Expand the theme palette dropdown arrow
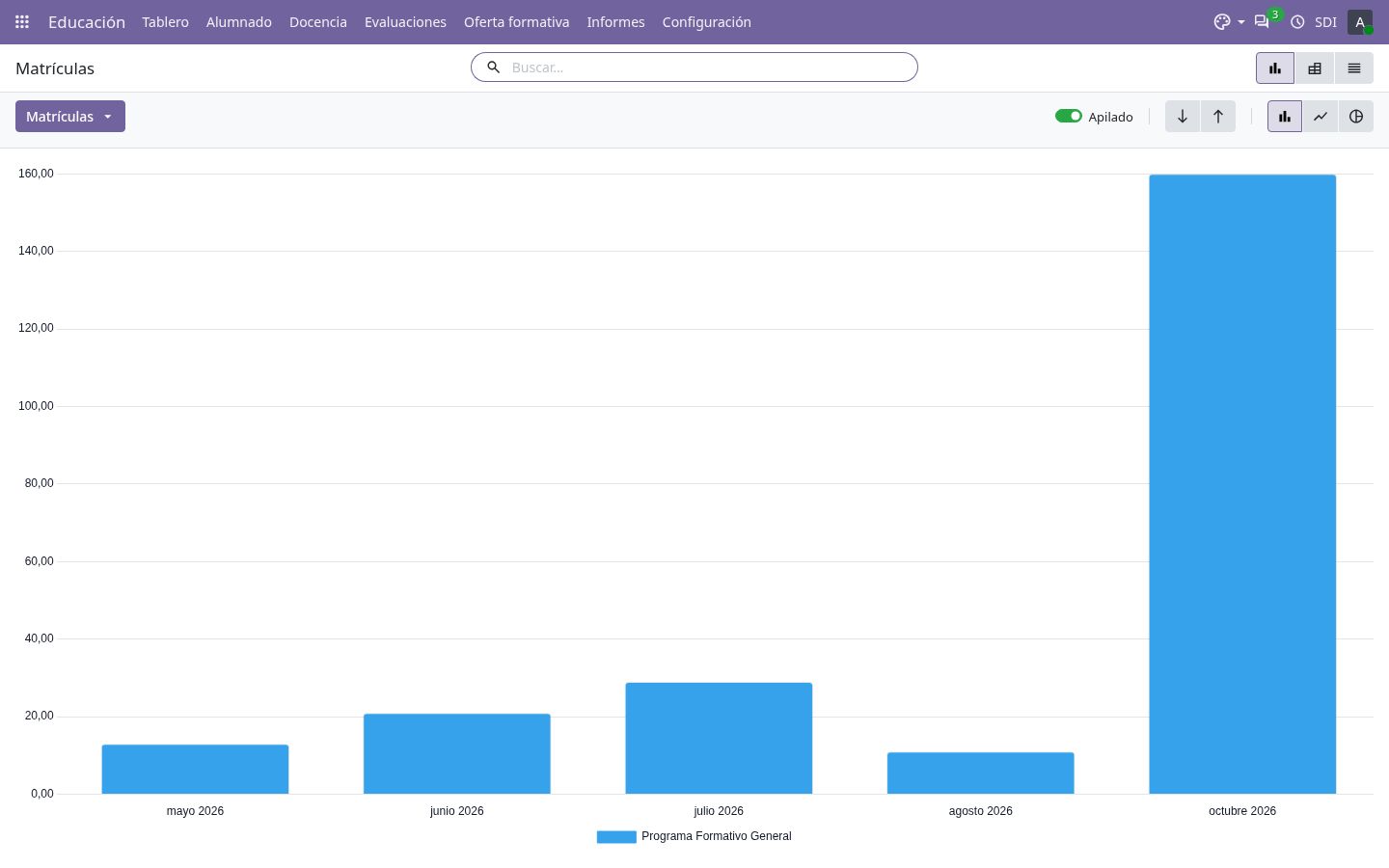The height and width of the screenshot is (868, 1389). coord(1240,22)
